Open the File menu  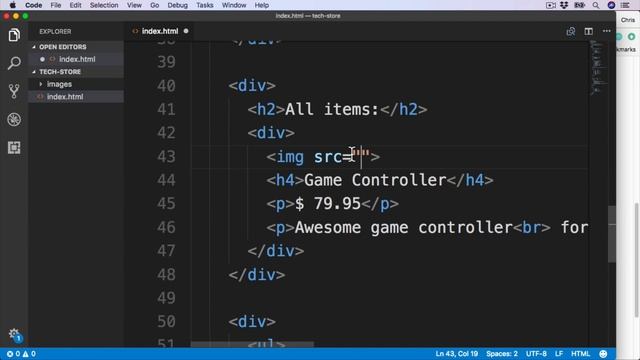pyautogui.click(x=56, y=5)
